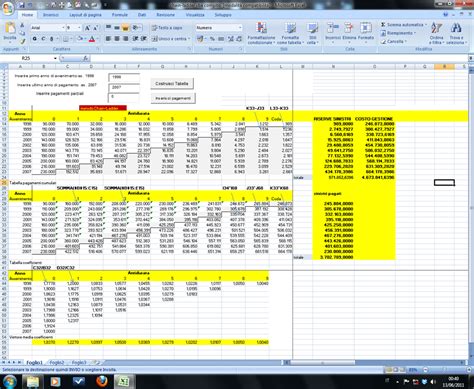Switch to the Dati tab
Screen dimensions: 474x389
pos(142,15)
